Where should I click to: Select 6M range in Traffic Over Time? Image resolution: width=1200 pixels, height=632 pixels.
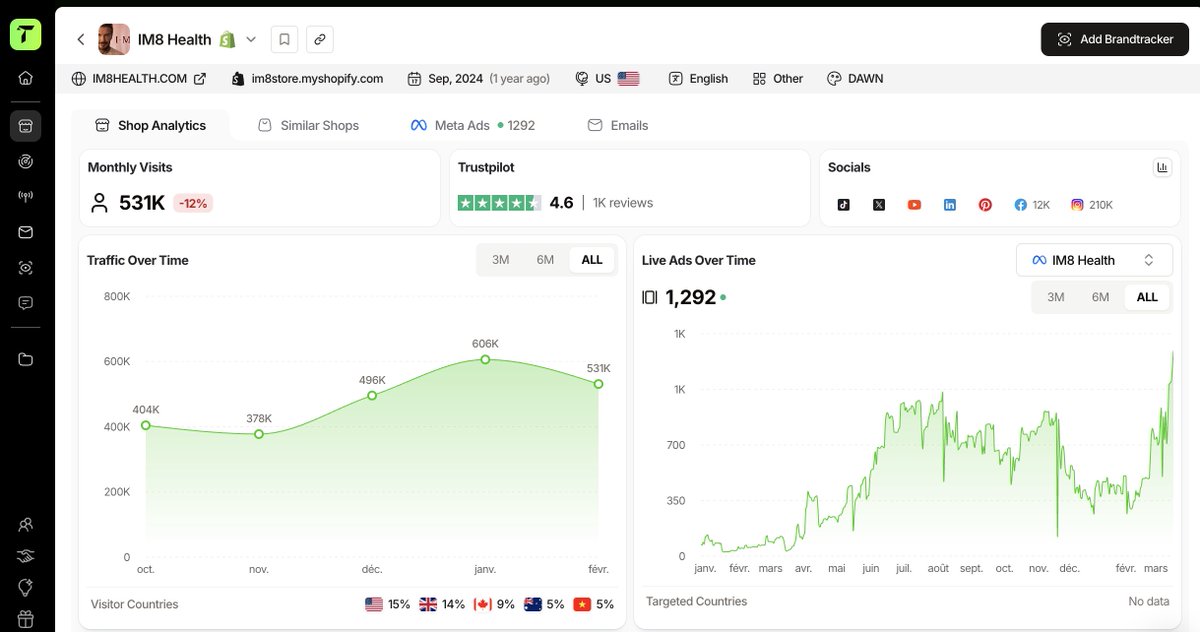pos(545,260)
